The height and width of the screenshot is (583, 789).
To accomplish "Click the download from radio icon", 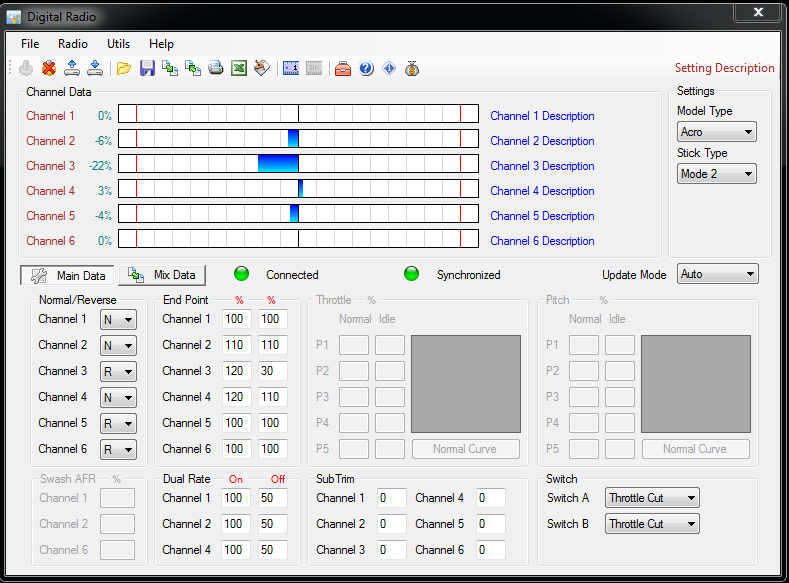I will (95, 68).
